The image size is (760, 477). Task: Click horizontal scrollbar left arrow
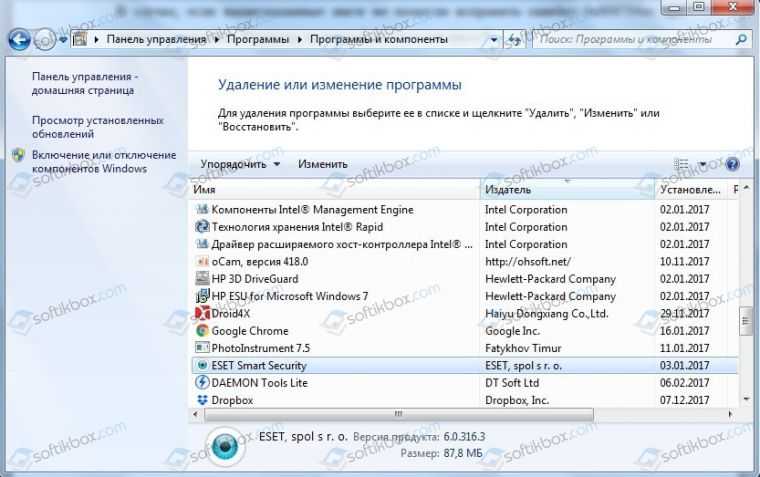[195, 414]
